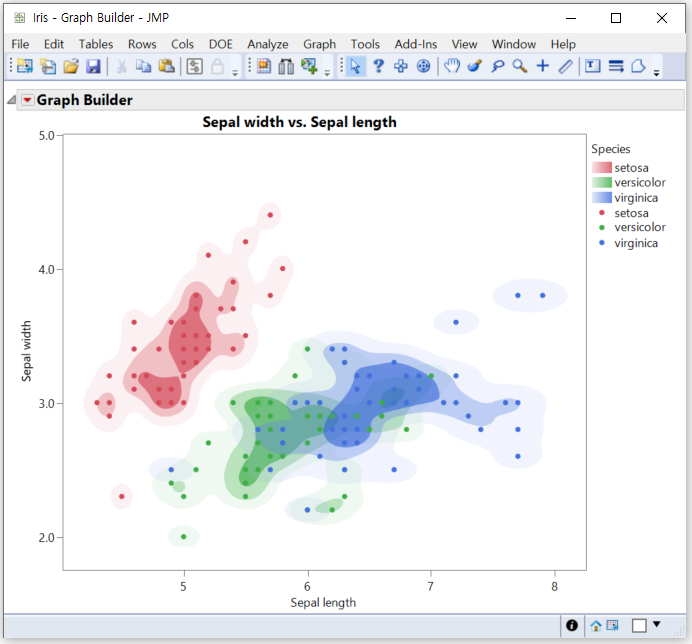This screenshot has width=692, height=644.
Task: Click the Open file folder icon
Action: click(71, 66)
